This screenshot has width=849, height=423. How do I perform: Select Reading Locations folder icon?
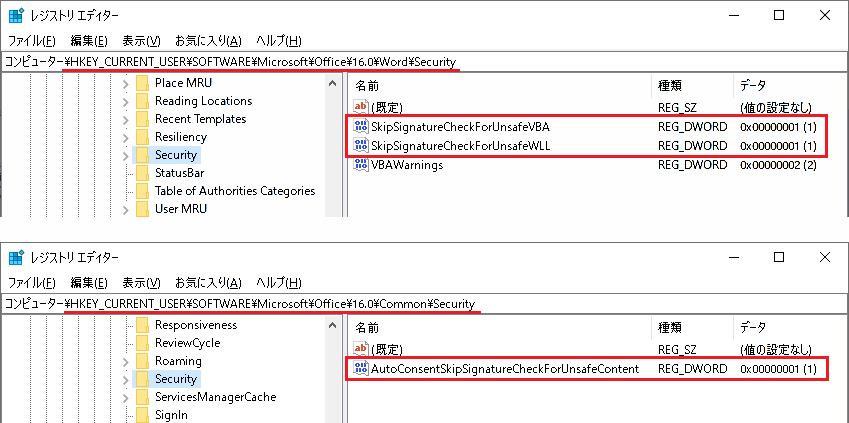(x=142, y=101)
